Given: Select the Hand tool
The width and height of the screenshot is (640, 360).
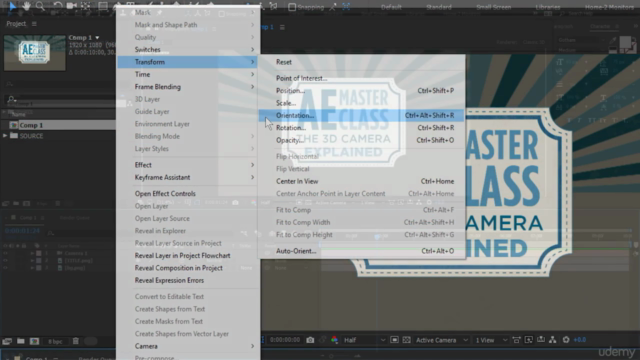Looking at the screenshot, I should coord(26,6).
